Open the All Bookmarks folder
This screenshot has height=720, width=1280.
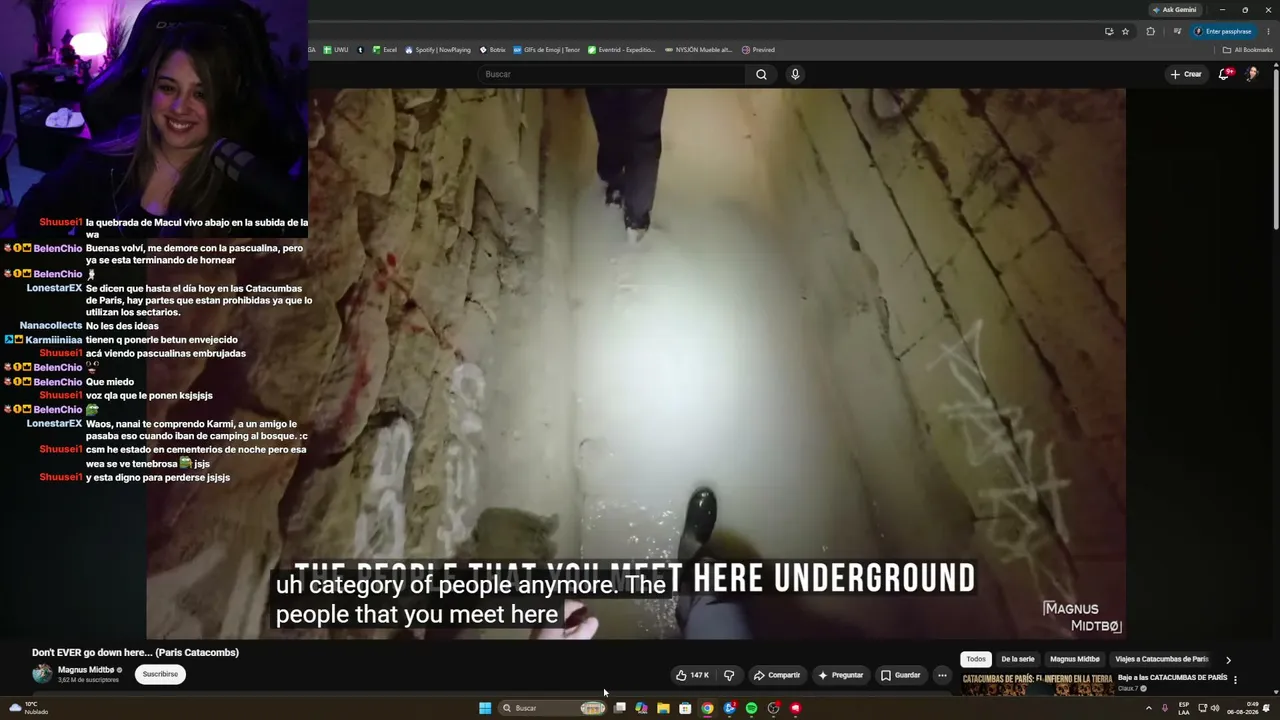[1249, 50]
